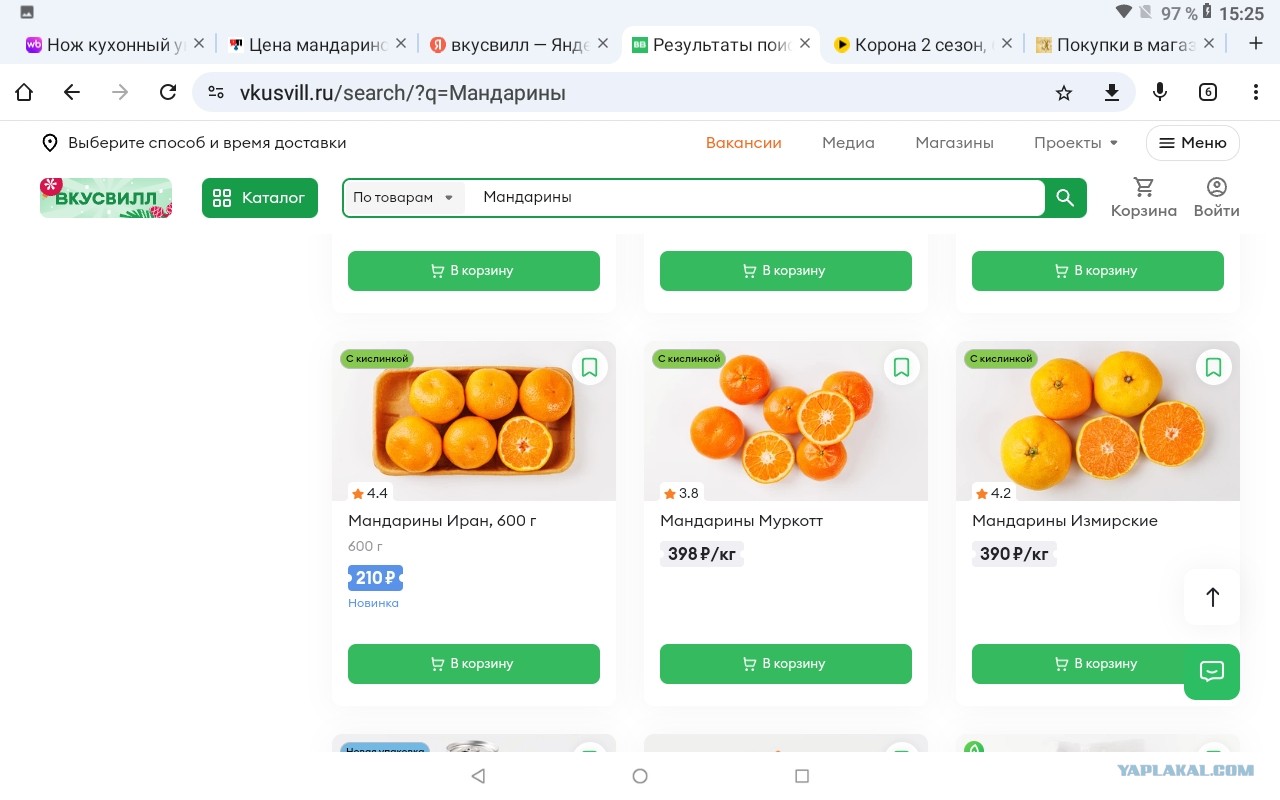Click the Мандарины search input field

[x=755, y=198]
